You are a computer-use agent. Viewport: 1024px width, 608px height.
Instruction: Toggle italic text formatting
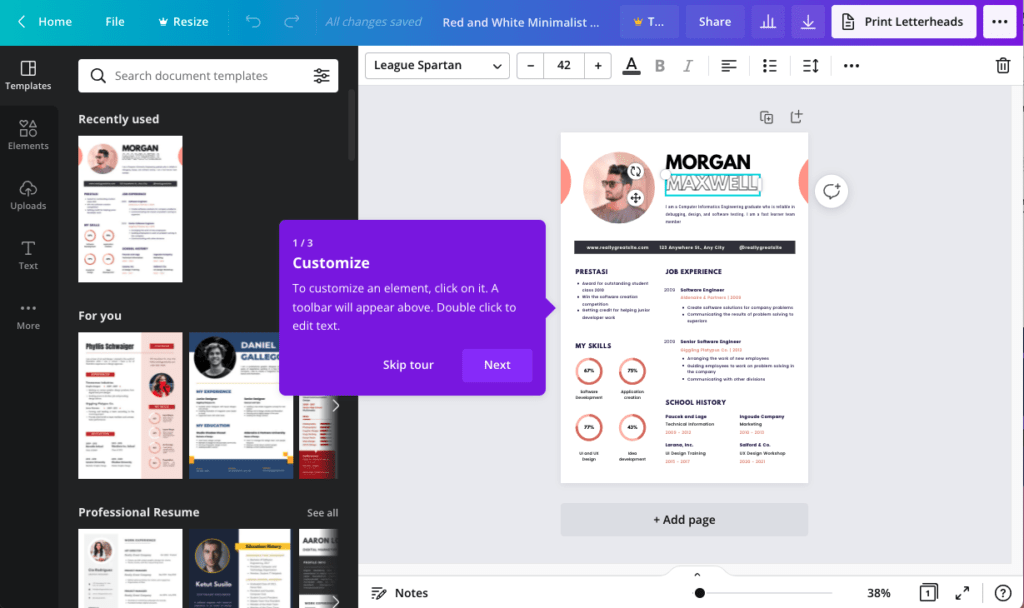pyautogui.click(x=688, y=66)
